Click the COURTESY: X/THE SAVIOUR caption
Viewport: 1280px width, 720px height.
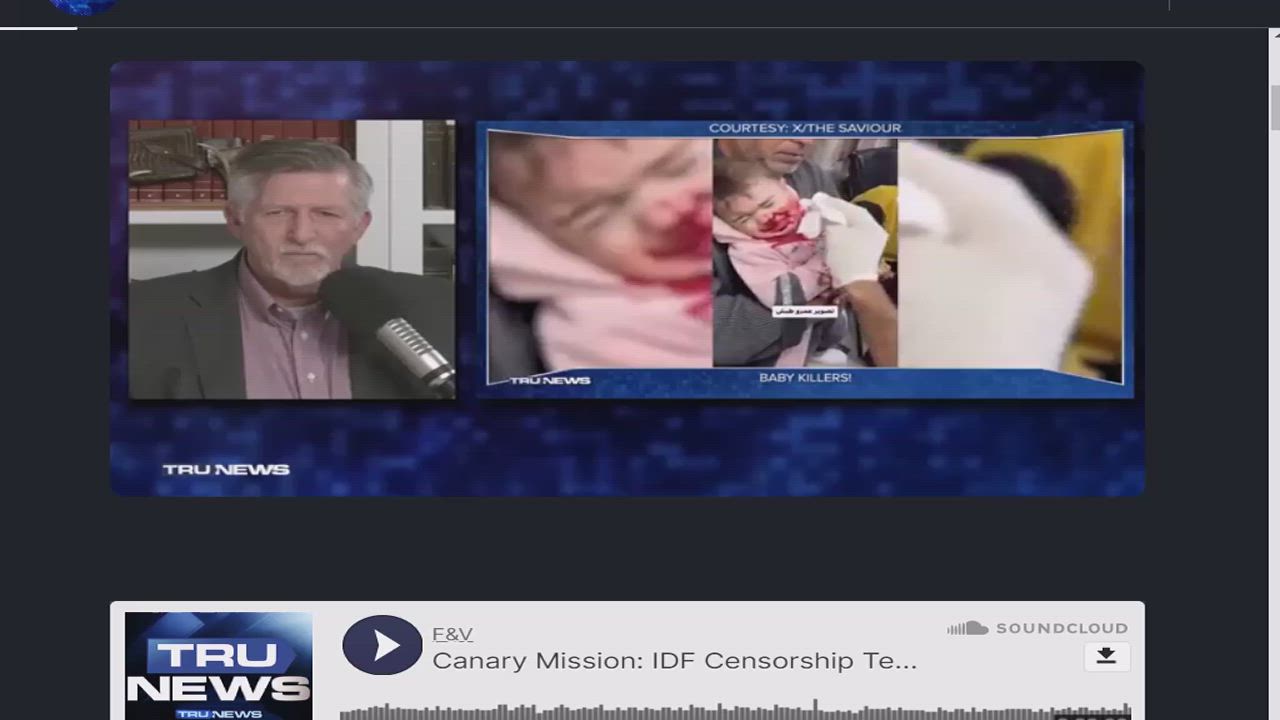804,128
